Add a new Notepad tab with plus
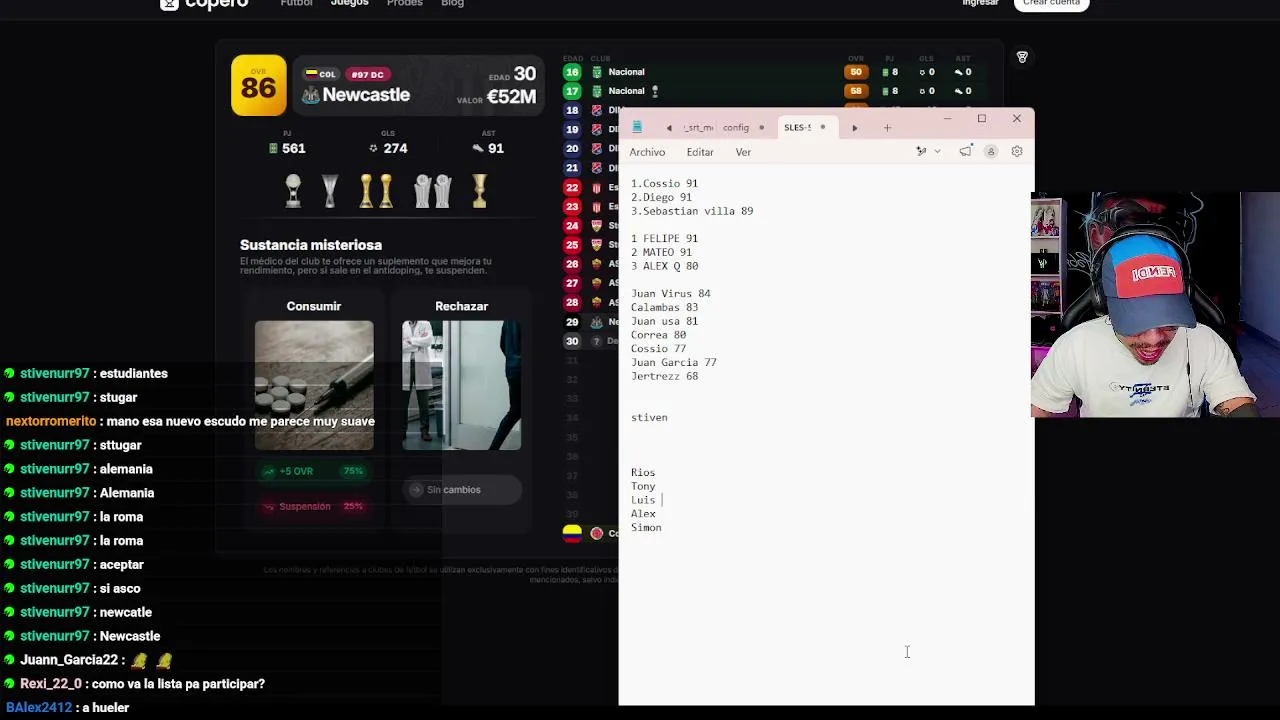1280x720 pixels. click(887, 128)
